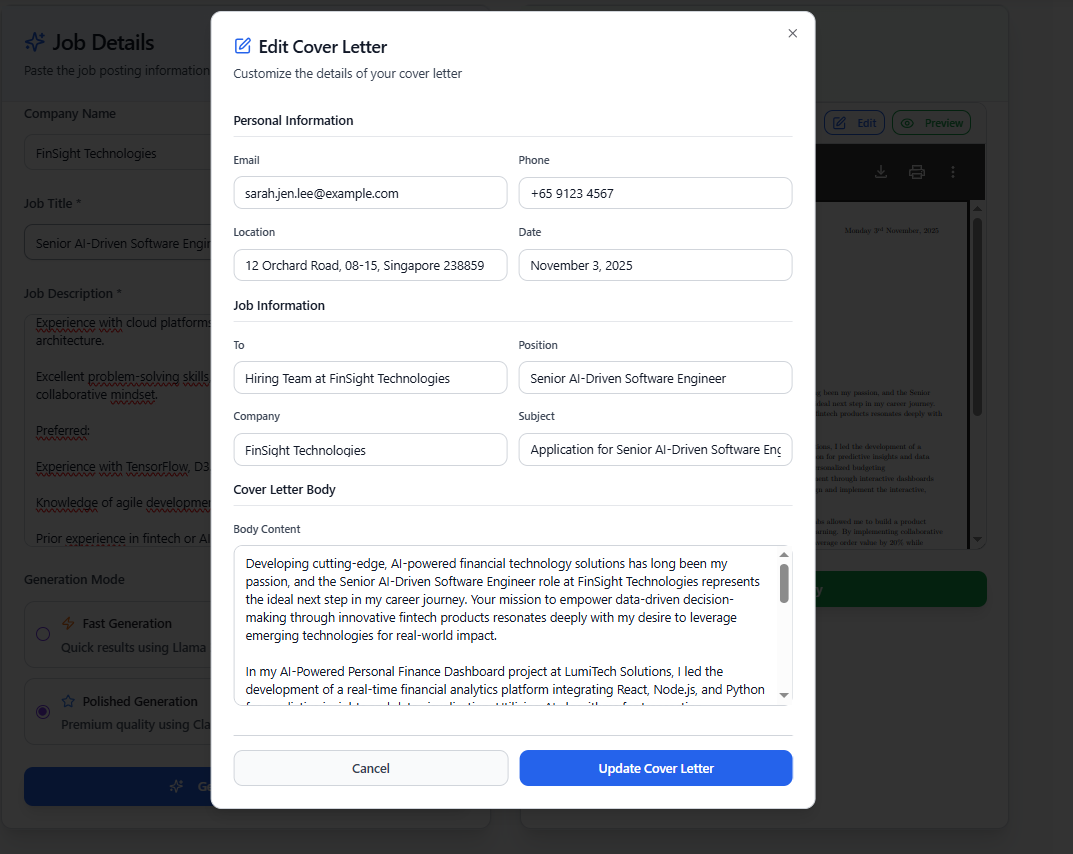The width and height of the screenshot is (1073, 854).
Task: Click into the Email input field
Action: [x=370, y=193]
